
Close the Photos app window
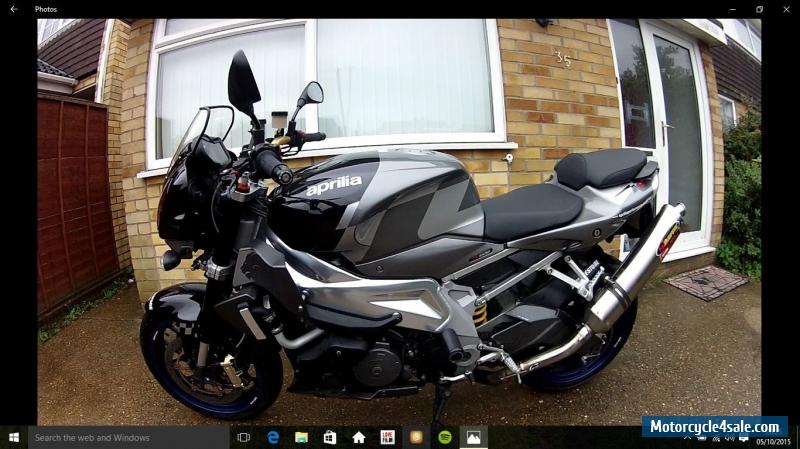[x=787, y=9]
